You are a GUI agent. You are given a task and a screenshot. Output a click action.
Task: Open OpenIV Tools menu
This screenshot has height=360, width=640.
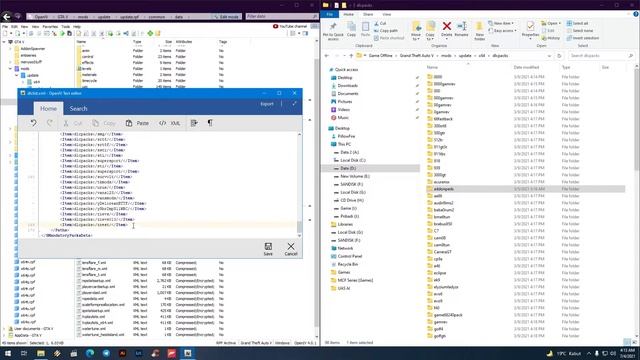(65, 27)
